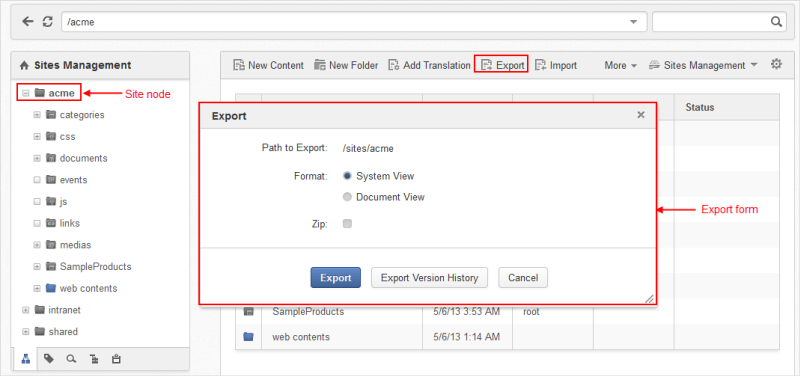Click the Sites Management home icon

[x=23, y=65]
